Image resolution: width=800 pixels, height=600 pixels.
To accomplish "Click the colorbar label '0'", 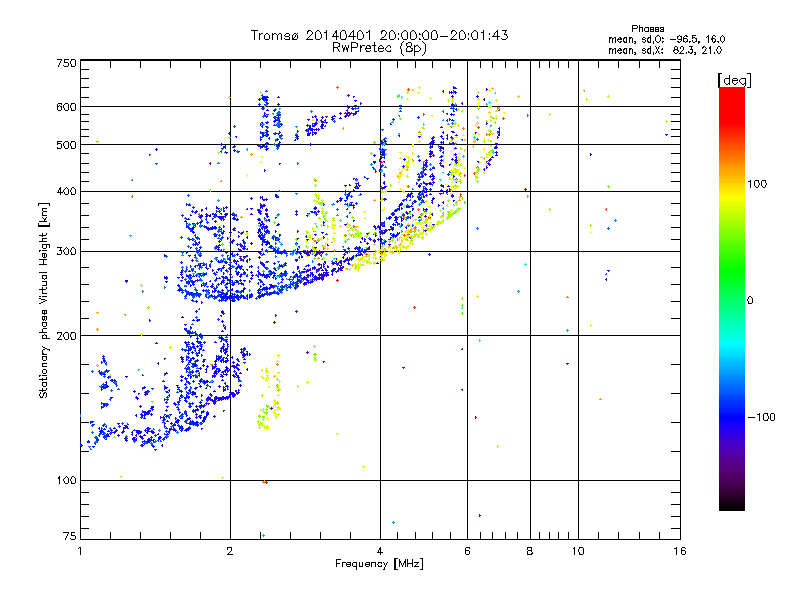I will point(750,301).
